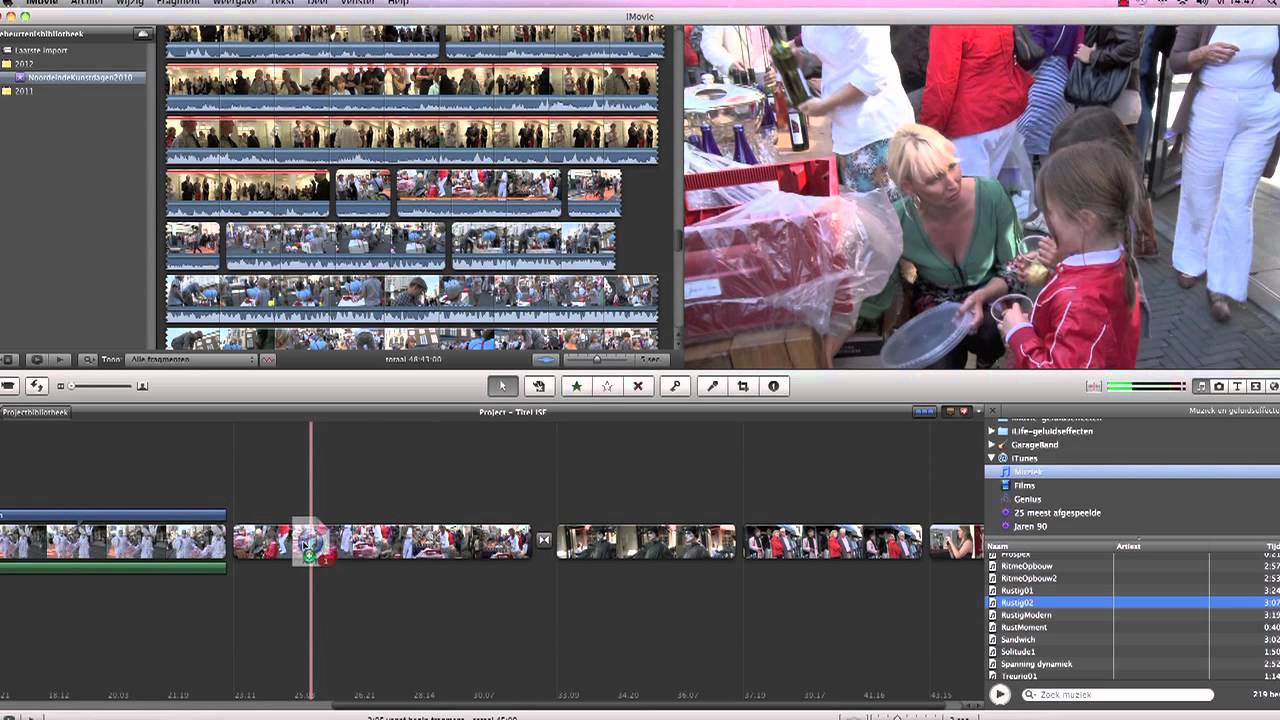Open the inspector info button
Viewport: 1280px width, 720px height.
773,386
